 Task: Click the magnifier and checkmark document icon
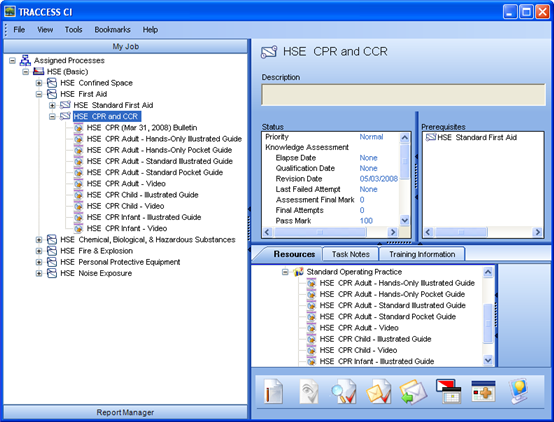343,391
